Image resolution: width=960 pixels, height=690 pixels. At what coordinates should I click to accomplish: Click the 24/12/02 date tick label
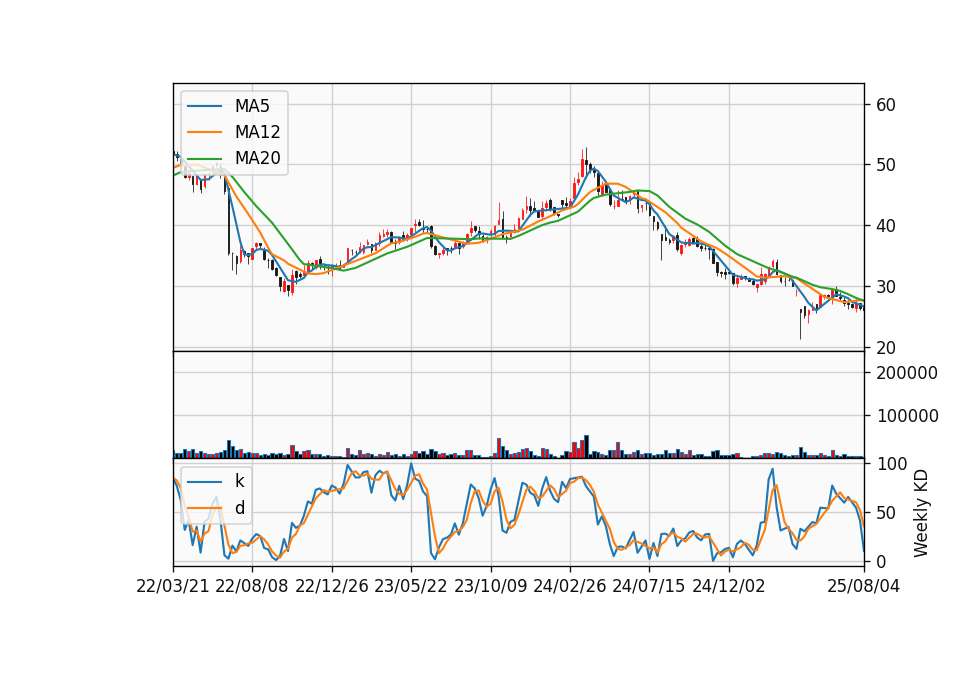pyautogui.click(x=729, y=587)
